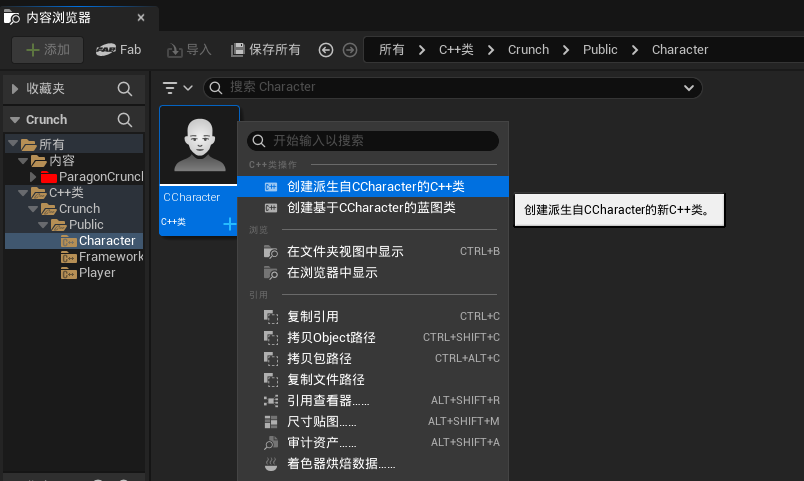The width and height of the screenshot is (804, 481).
Task: Select Character in the breadcrumb path
Action: coord(680,50)
